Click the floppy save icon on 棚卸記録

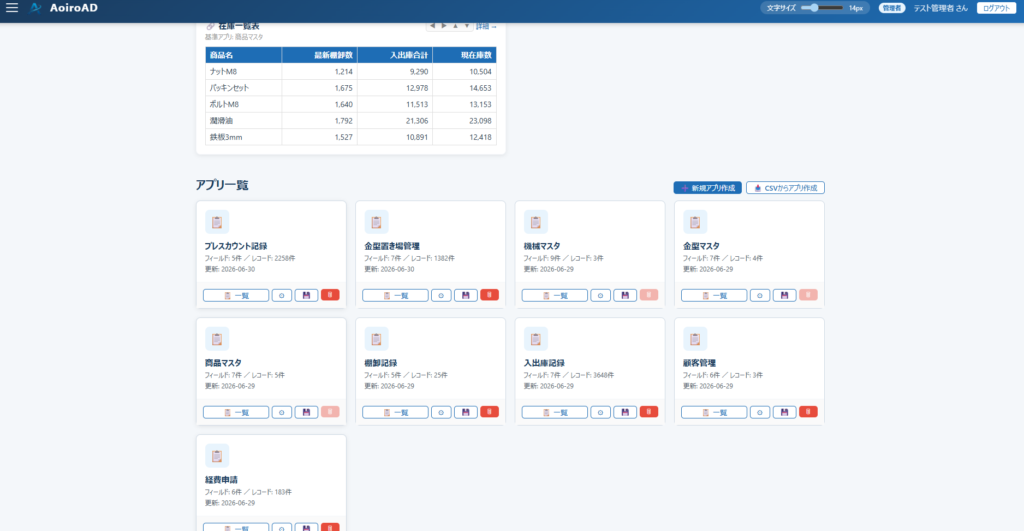[x=466, y=412]
